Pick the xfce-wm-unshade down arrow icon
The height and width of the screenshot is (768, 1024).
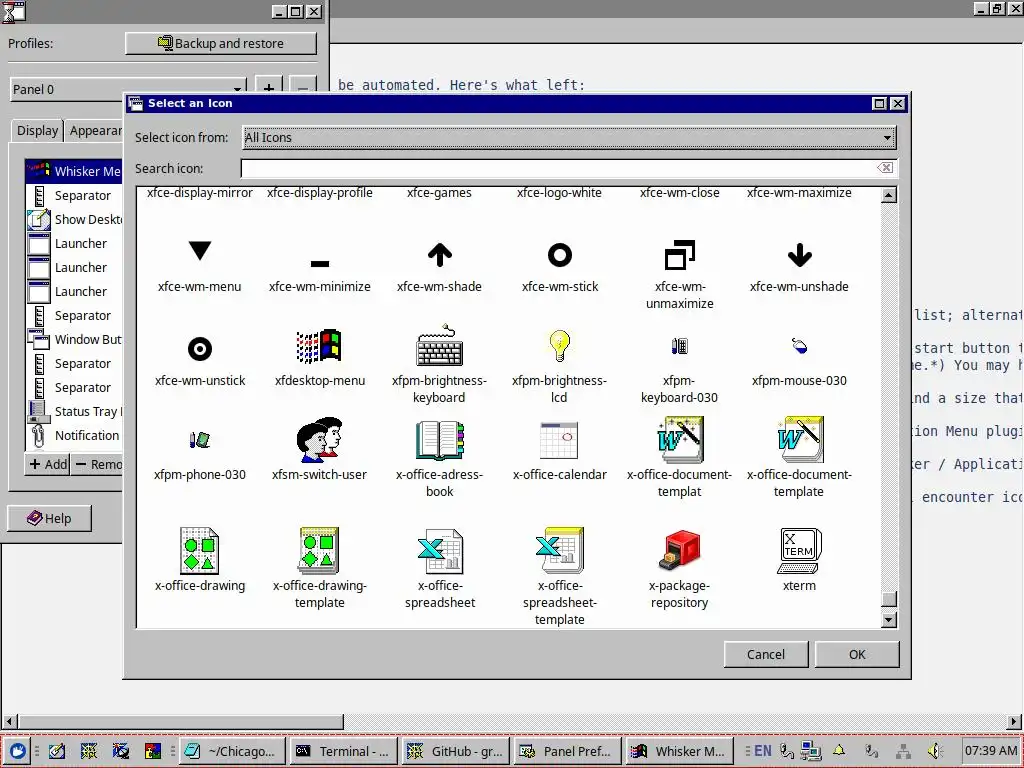tap(799, 255)
